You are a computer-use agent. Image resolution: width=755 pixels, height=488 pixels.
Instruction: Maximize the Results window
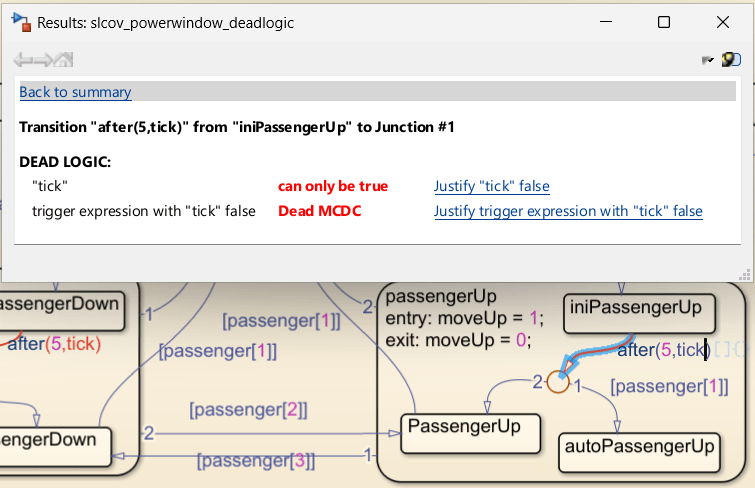[663, 22]
